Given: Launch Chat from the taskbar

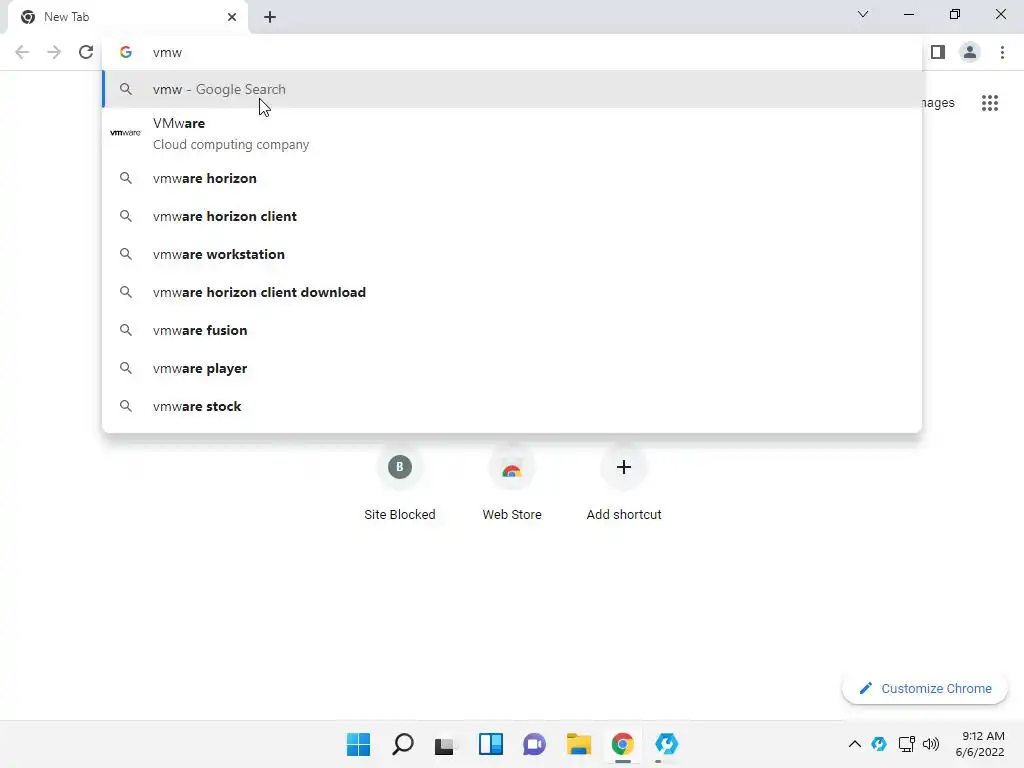Looking at the screenshot, I should [534, 744].
